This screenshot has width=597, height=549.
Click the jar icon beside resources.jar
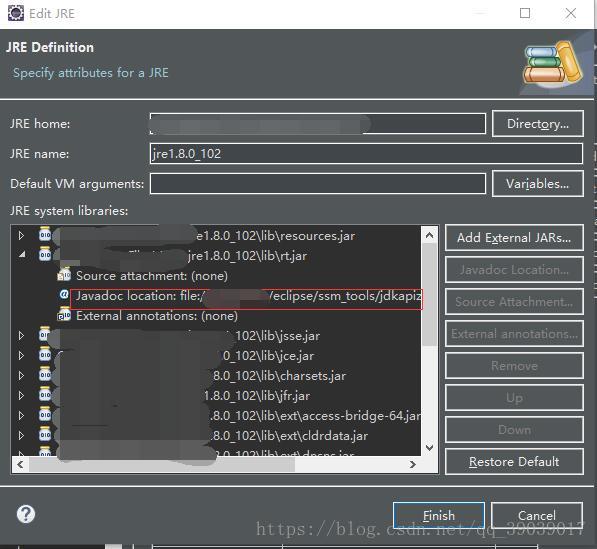coord(45,234)
